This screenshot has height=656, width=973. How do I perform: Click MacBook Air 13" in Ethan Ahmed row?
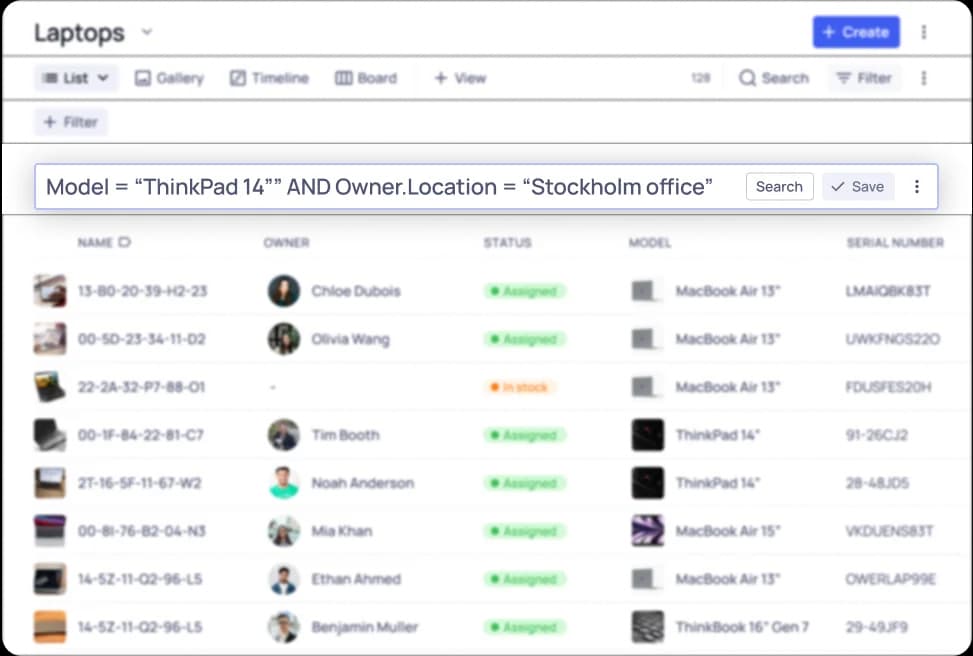pyautogui.click(x=728, y=579)
